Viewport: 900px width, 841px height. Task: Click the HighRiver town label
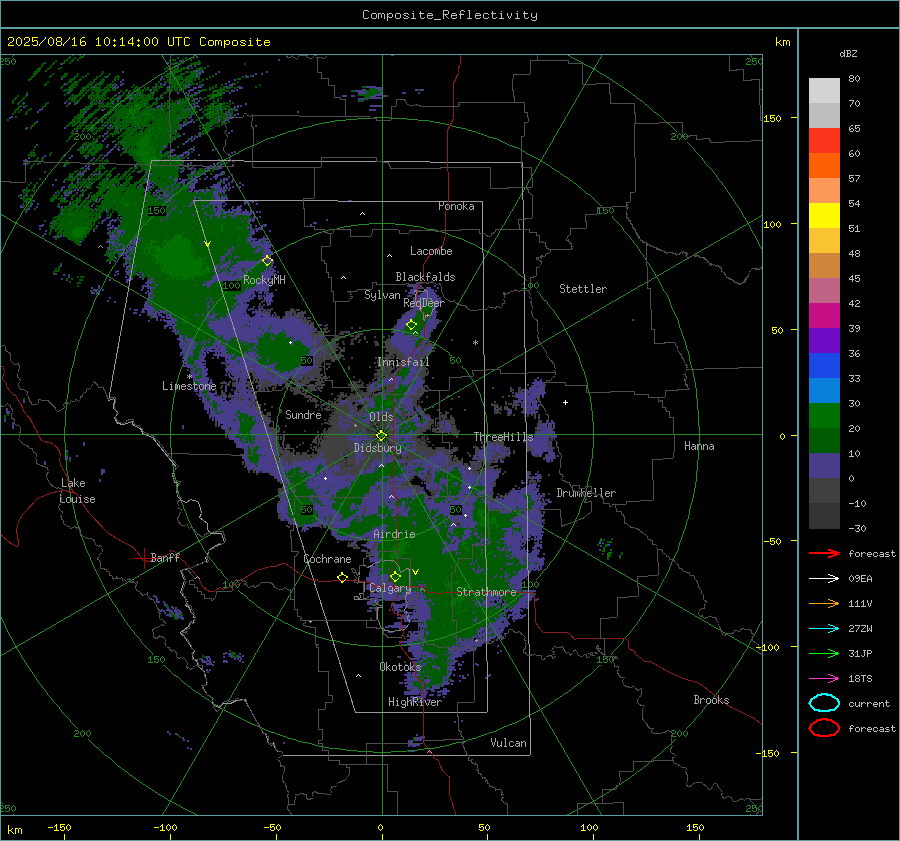[415, 702]
